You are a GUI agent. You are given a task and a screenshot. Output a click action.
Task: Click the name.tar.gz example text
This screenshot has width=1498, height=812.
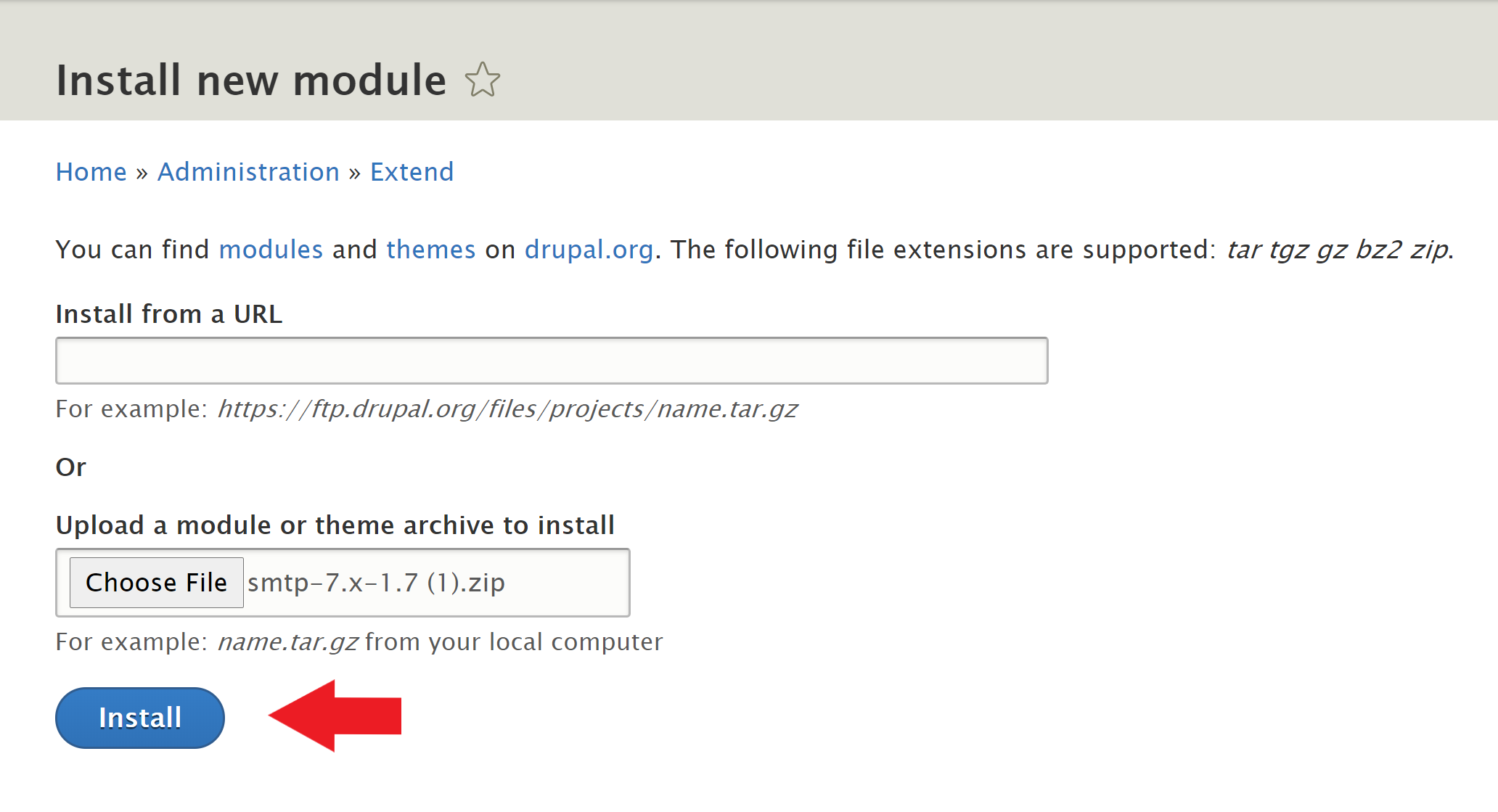[288, 643]
